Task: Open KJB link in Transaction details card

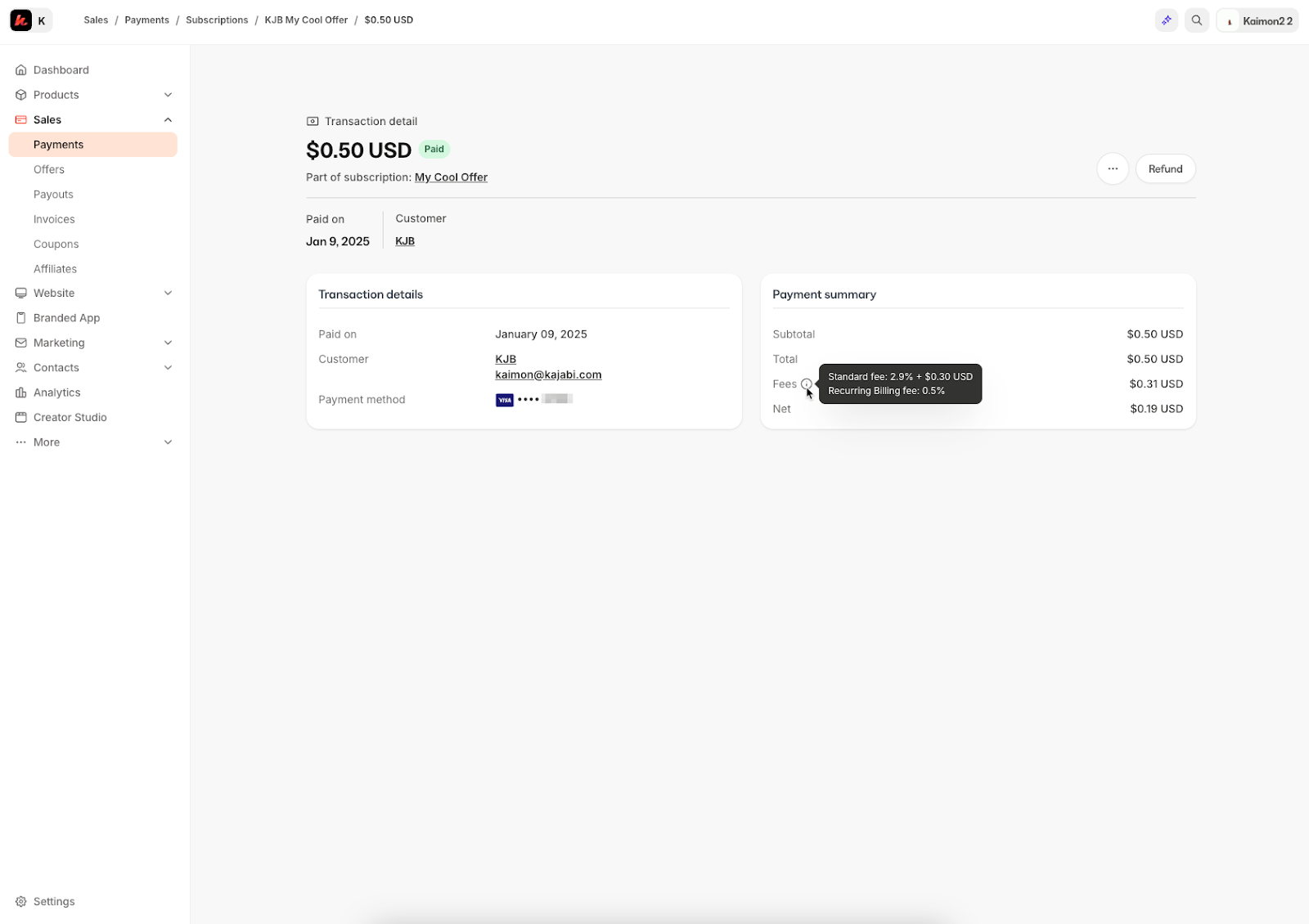Action: 506,359
